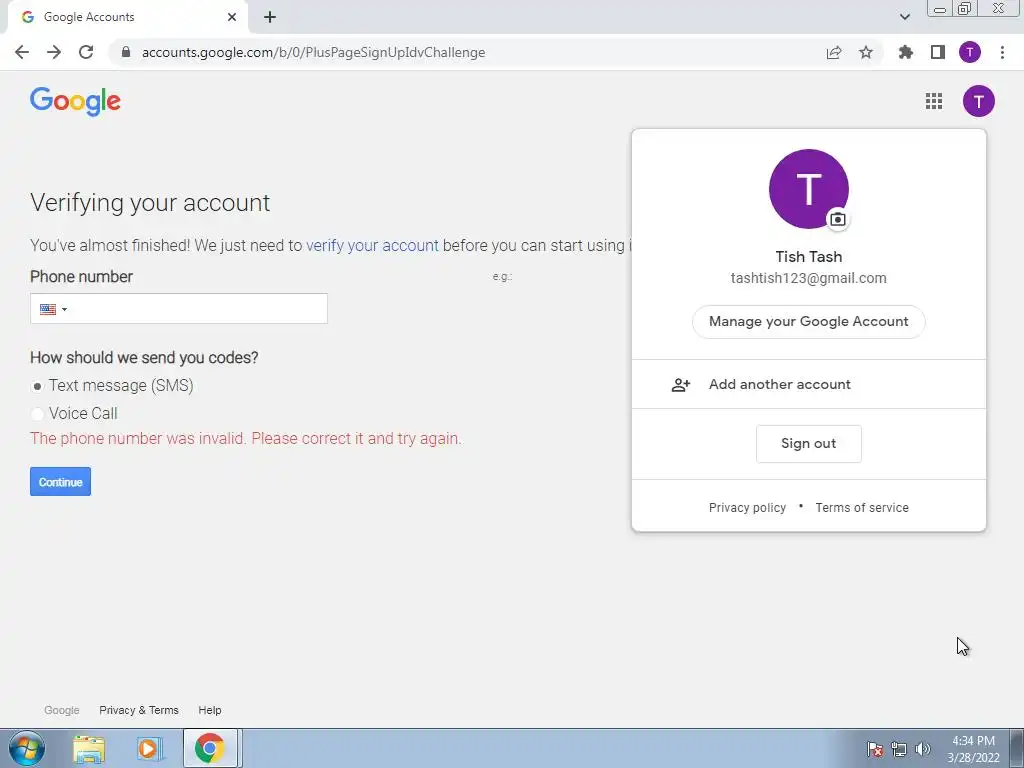Click the invalid phone number error text

(x=246, y=438)
